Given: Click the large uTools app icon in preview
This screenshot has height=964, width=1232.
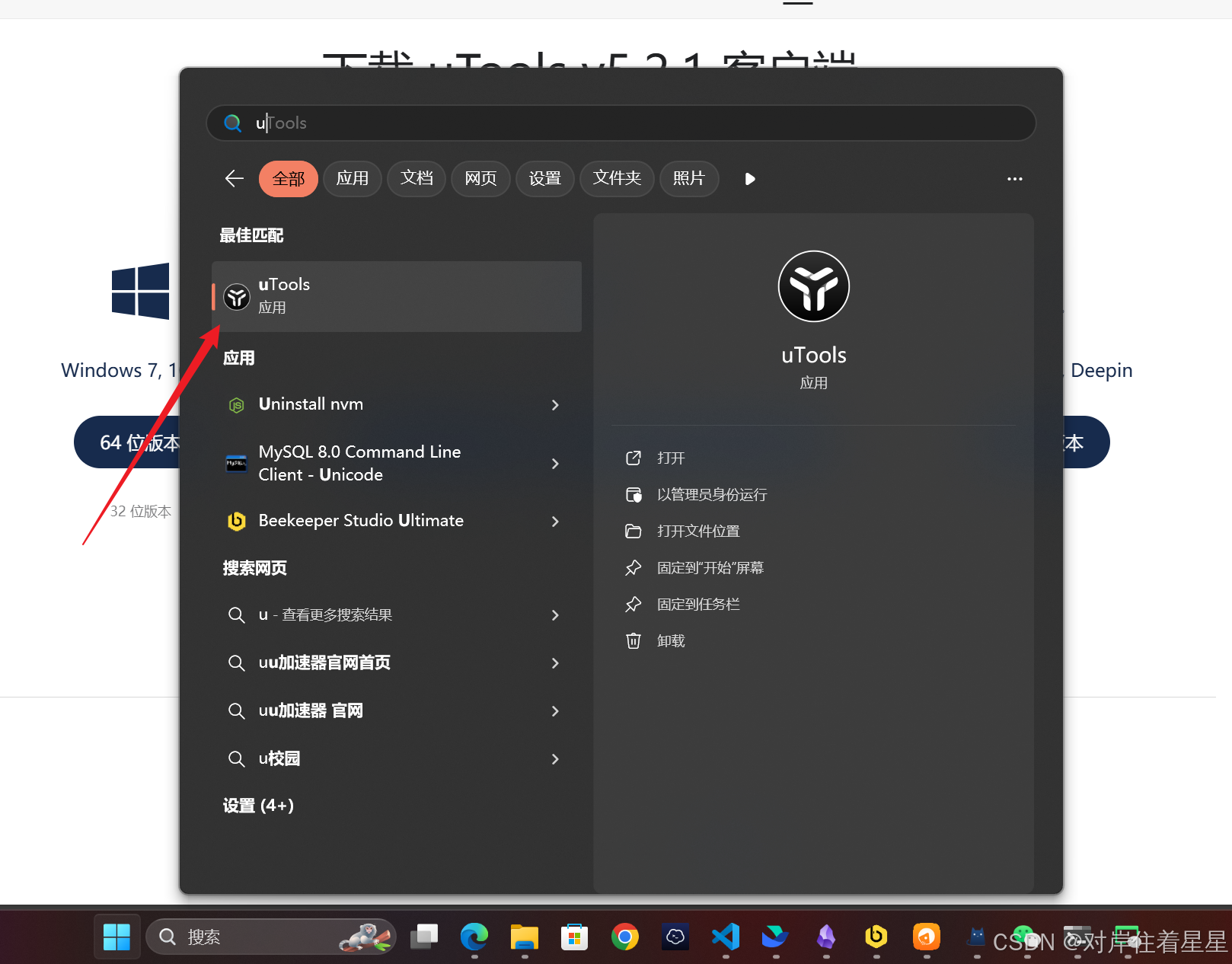Looking at the screenshot, I should point(813,286).
